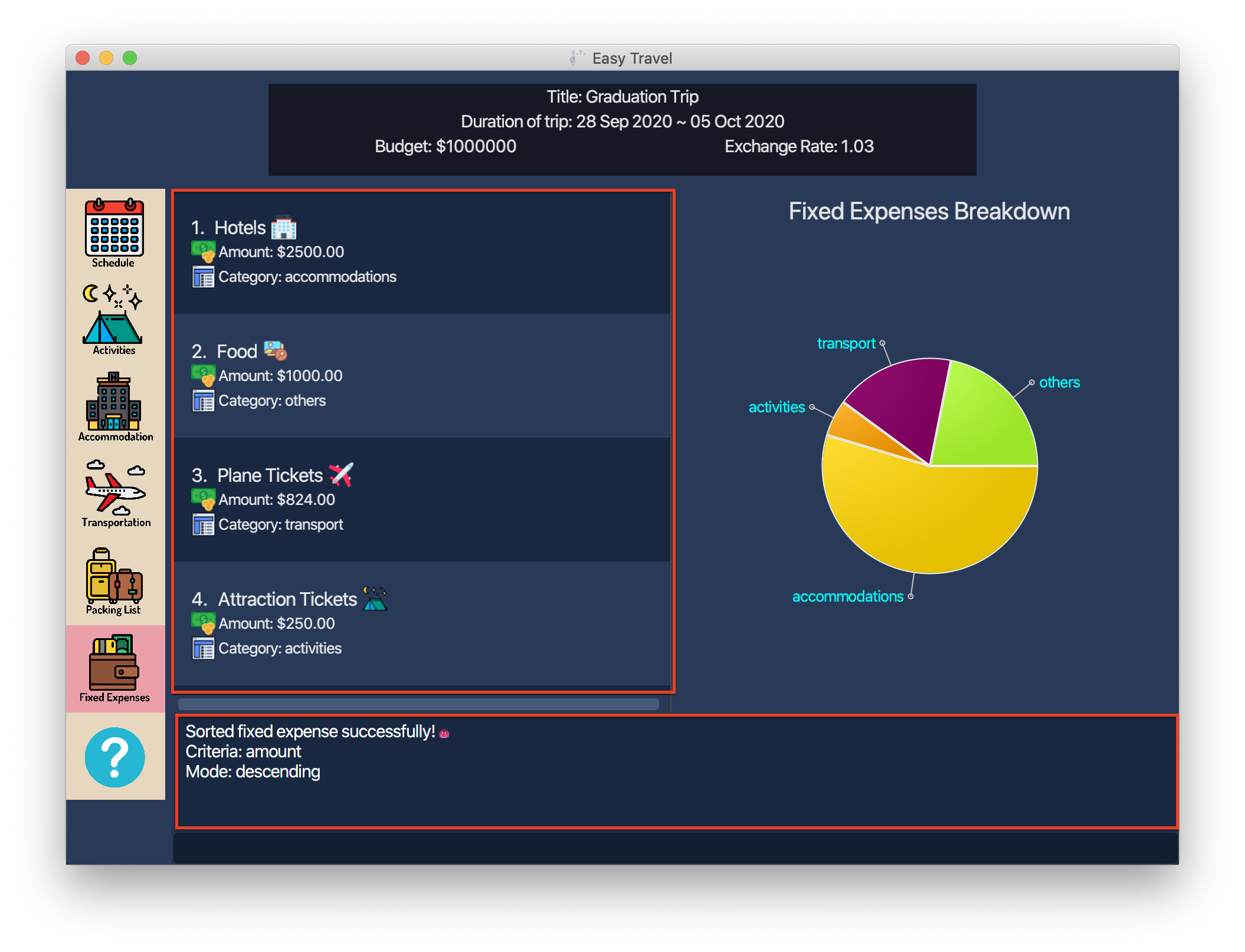Viewport: 1245px width, 952px height.
Task: Select the 4. Attraction Tickets expense title
Action: point(274,599)
